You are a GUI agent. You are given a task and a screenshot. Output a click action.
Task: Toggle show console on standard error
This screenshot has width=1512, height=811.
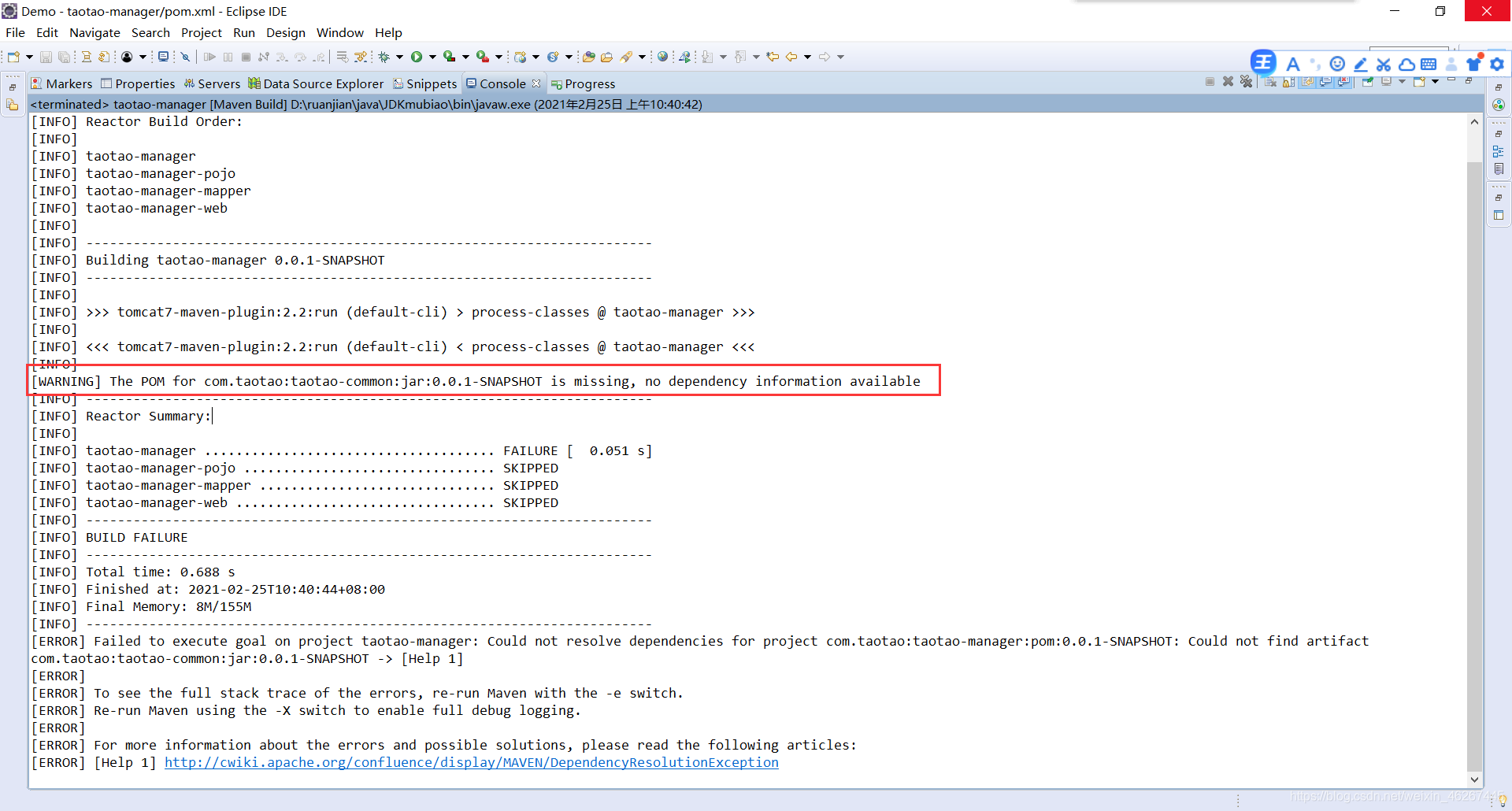tap(1343, 82)
